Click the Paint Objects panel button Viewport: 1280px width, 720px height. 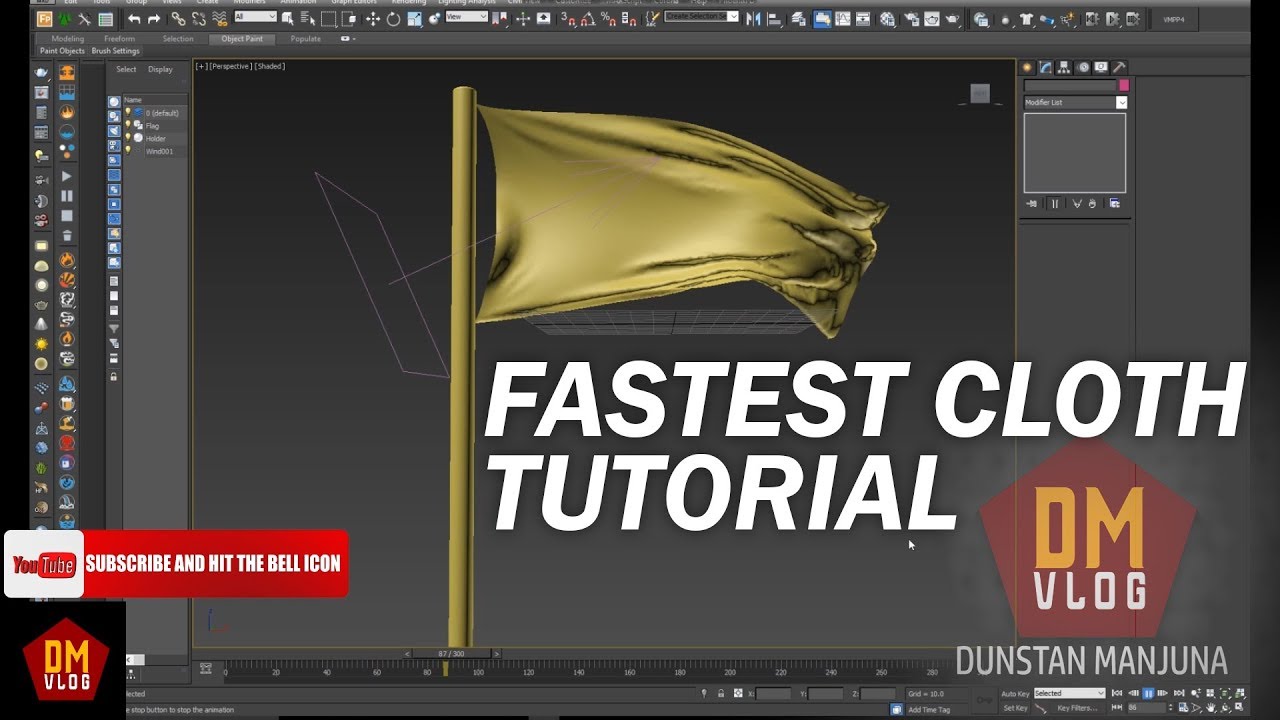62,51
